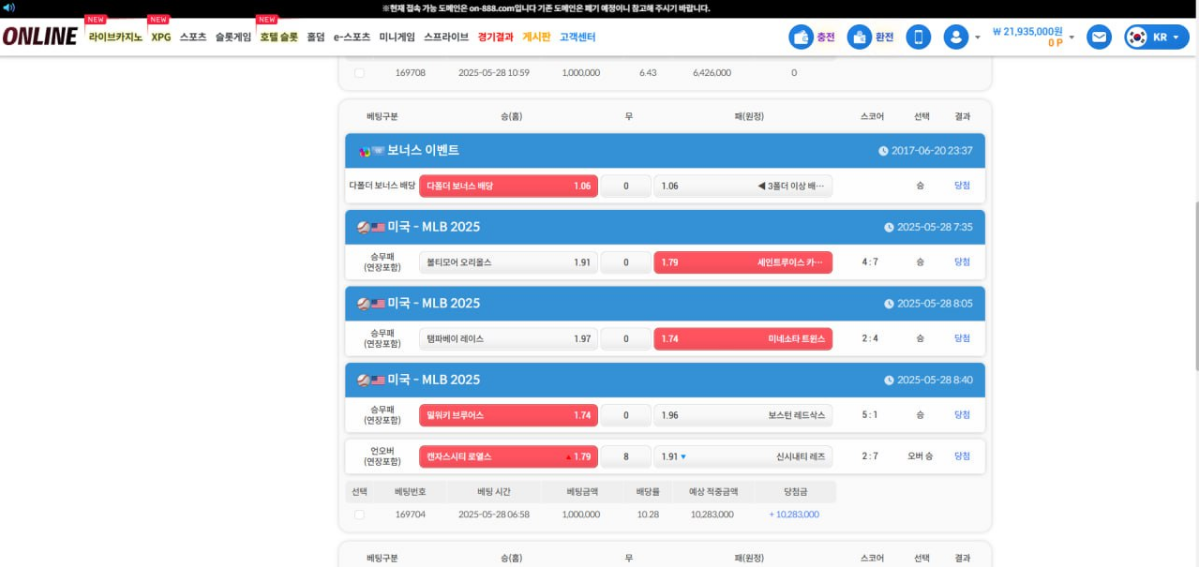Open the 스프라이브 menu
This screenshot has height=587, width=1204.
click(x=446, y=37)
